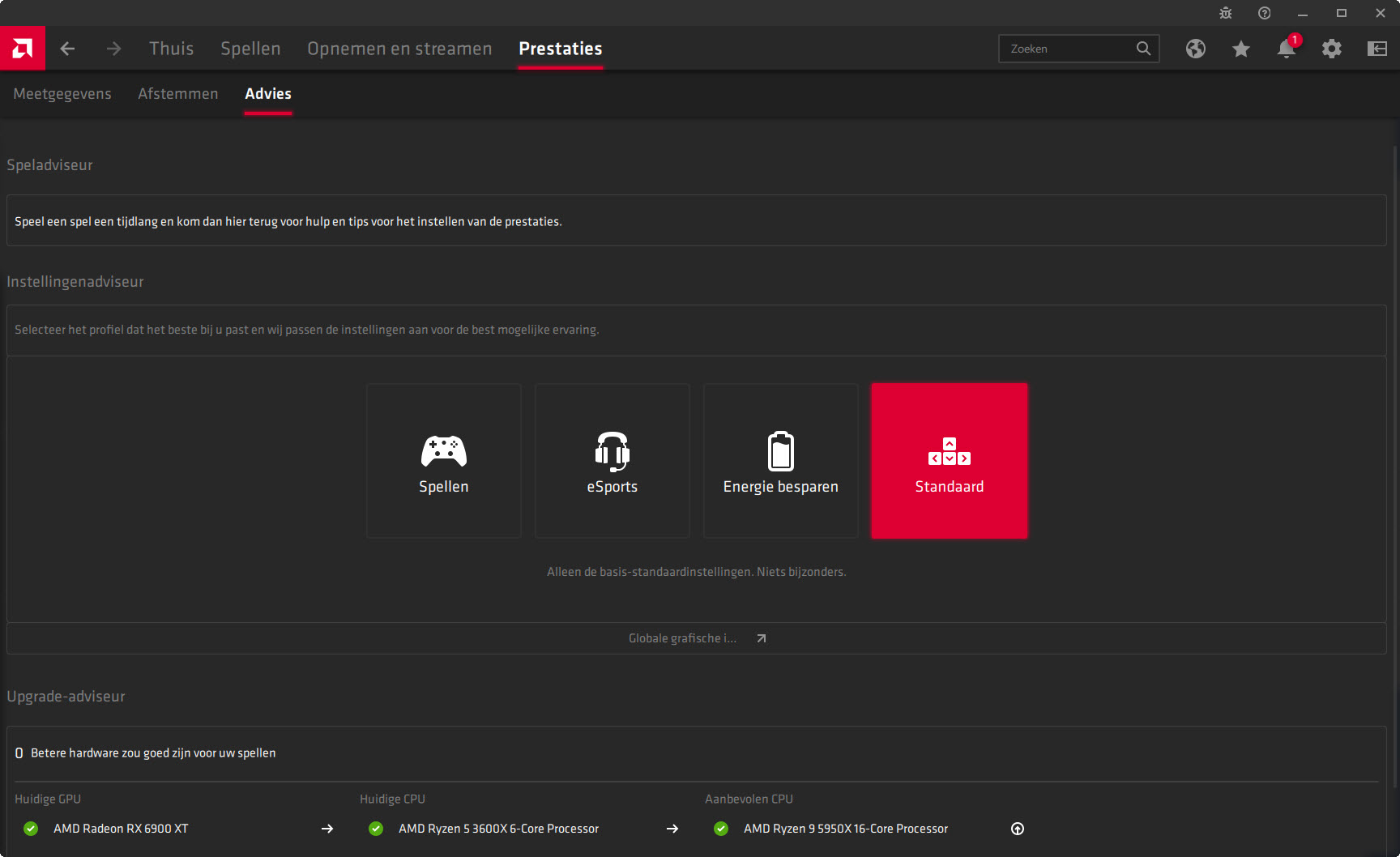Toggle the sidebar panel icon
Image resolution: width=1400 pixels, height=857 pixels.
point(1377,49)
